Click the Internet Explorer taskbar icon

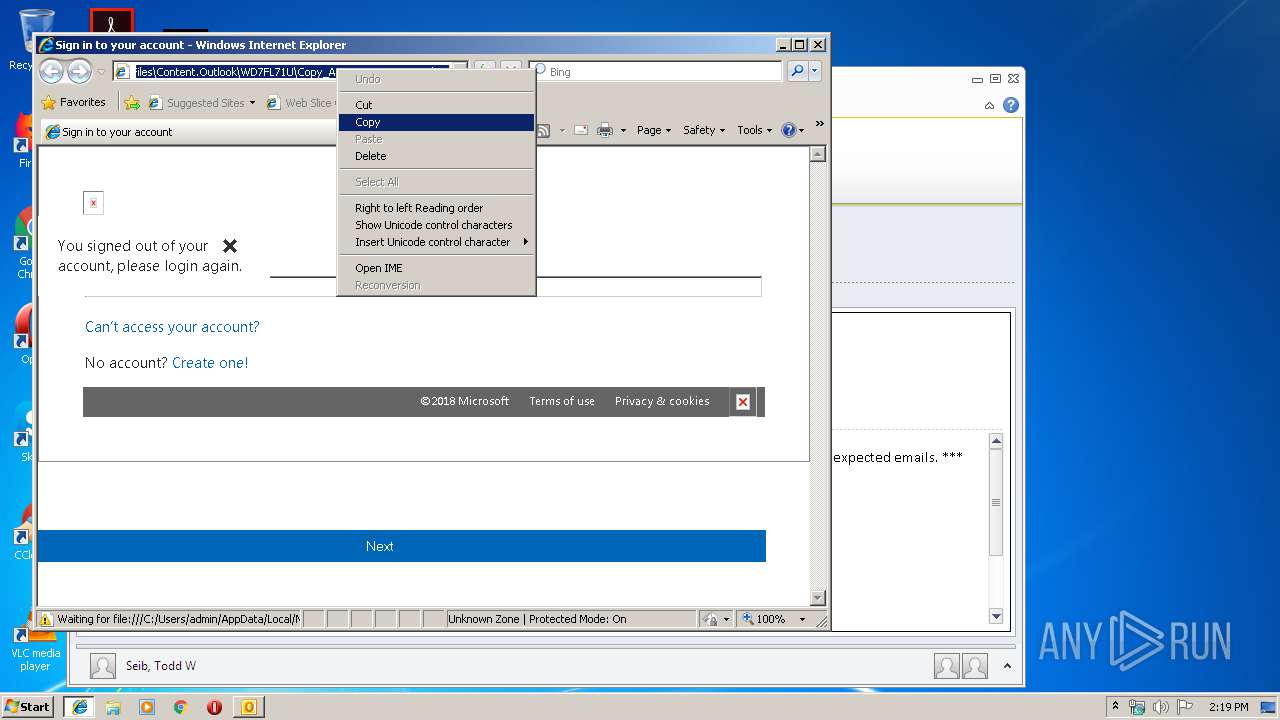(79, 706)
